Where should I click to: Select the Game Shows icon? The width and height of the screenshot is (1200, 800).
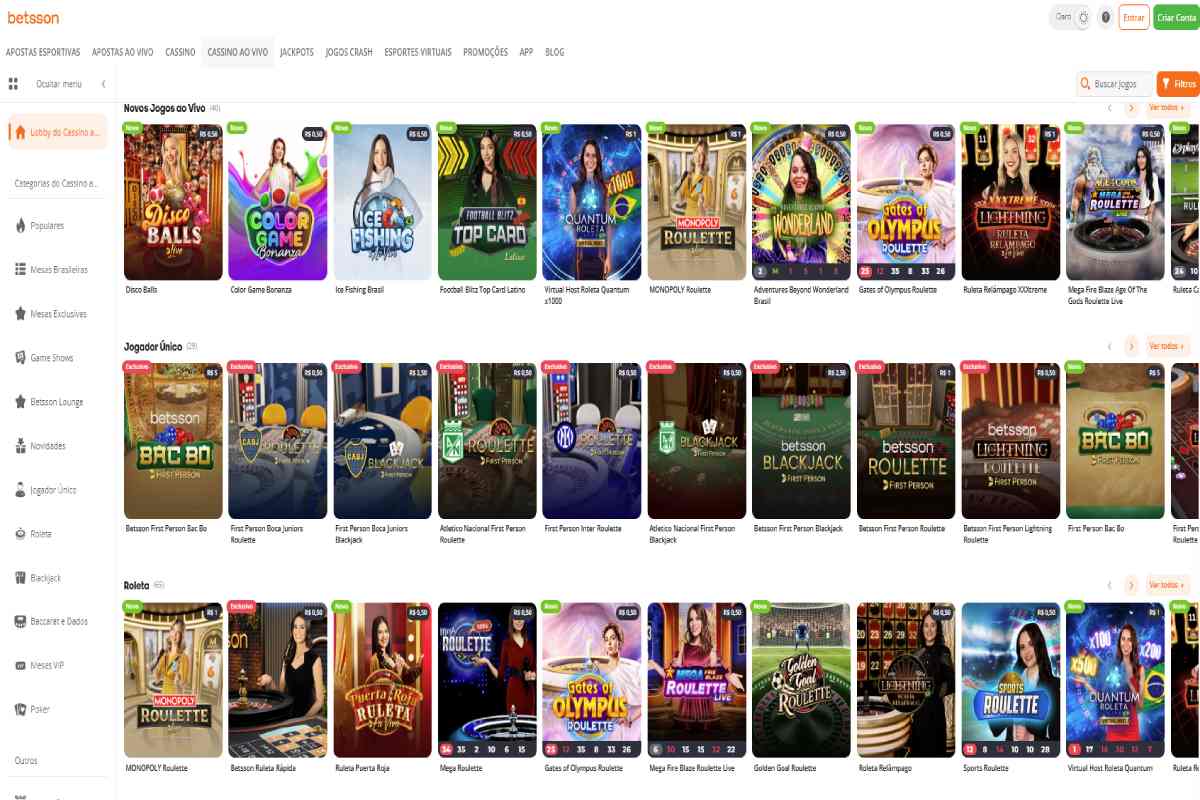point(20,358)
